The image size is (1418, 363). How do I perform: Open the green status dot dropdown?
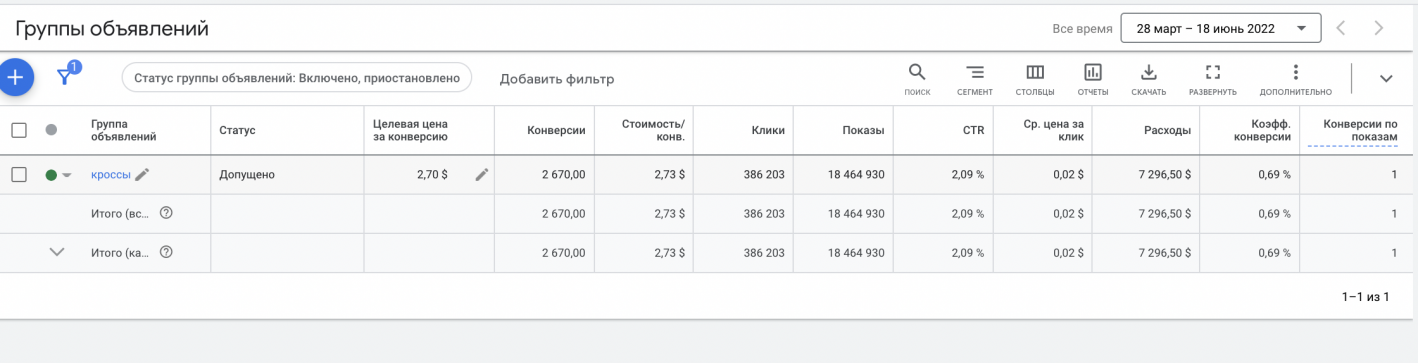(59, 175)
